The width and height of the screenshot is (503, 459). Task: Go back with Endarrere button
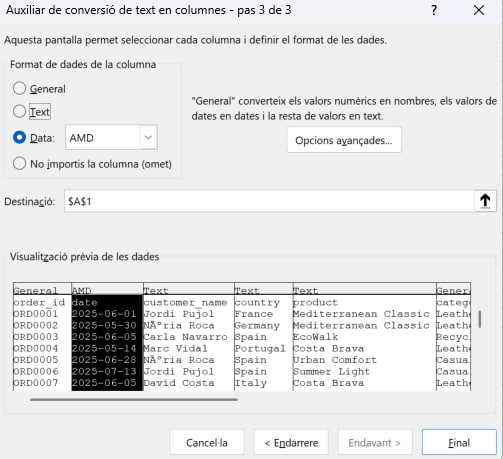coord(291,442)
